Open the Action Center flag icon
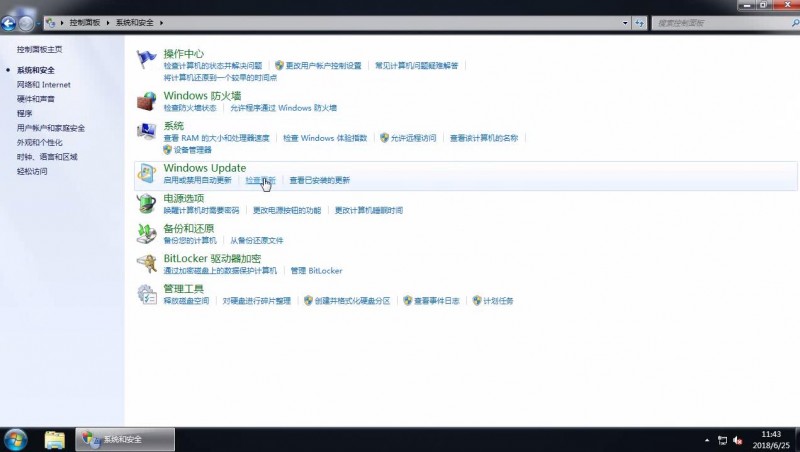The image size is (800, 452). [x=146, y=59]
